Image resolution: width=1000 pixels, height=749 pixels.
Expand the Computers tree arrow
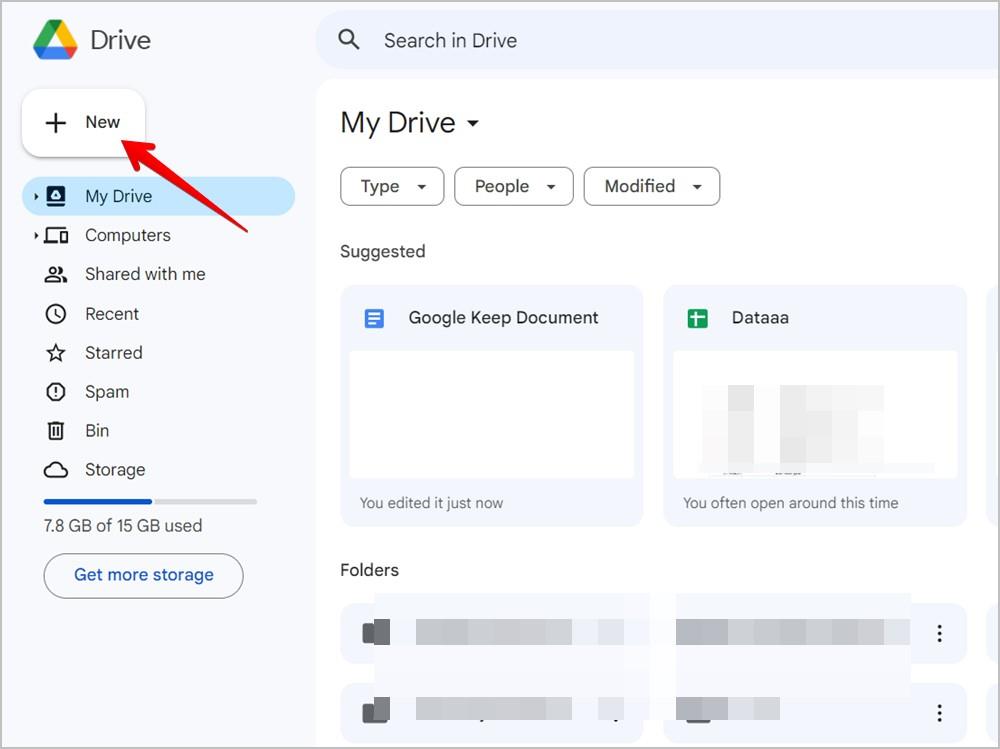(36, 235)
